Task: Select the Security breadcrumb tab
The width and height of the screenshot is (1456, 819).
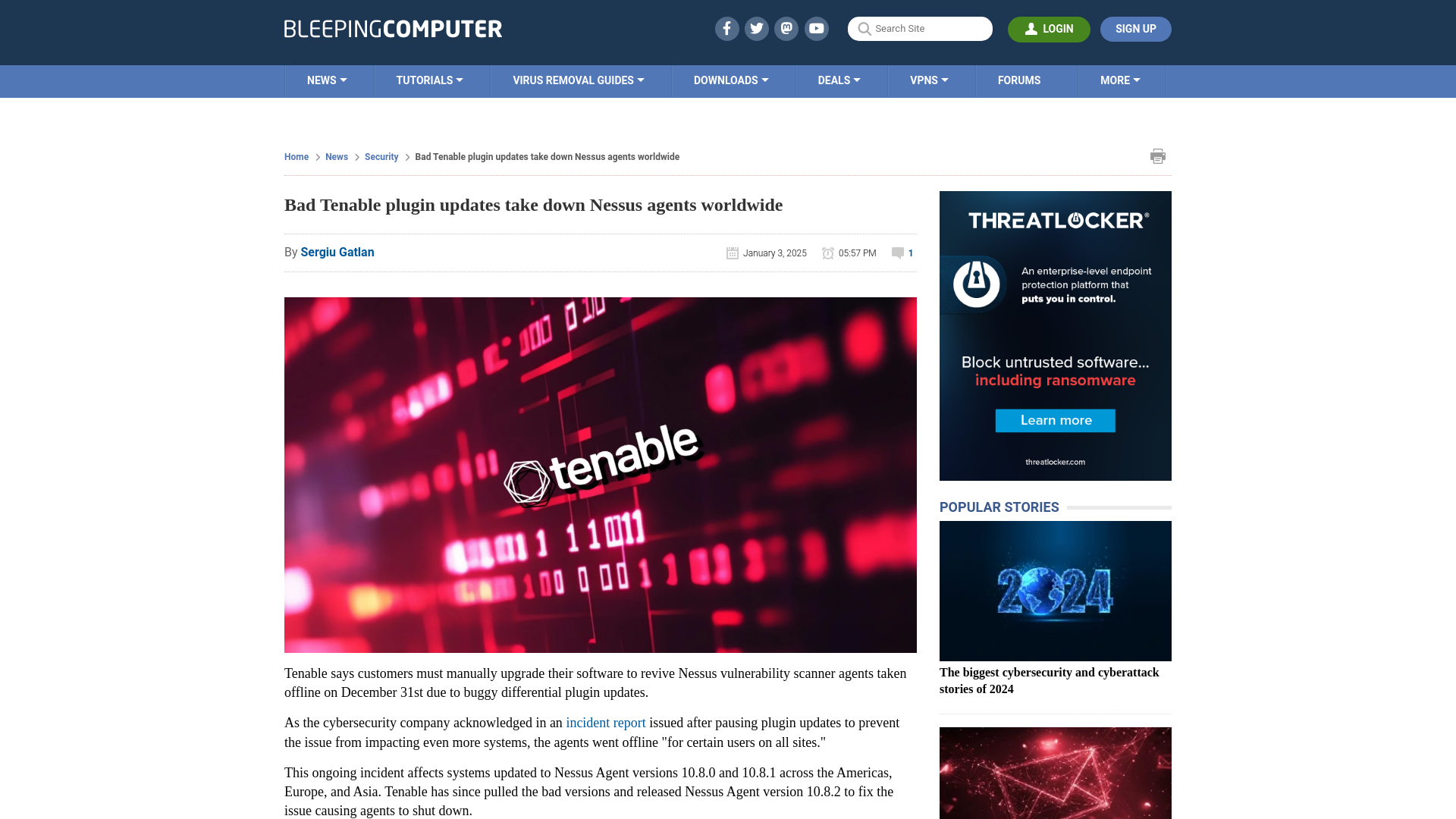Action: [x=381, y=156]
